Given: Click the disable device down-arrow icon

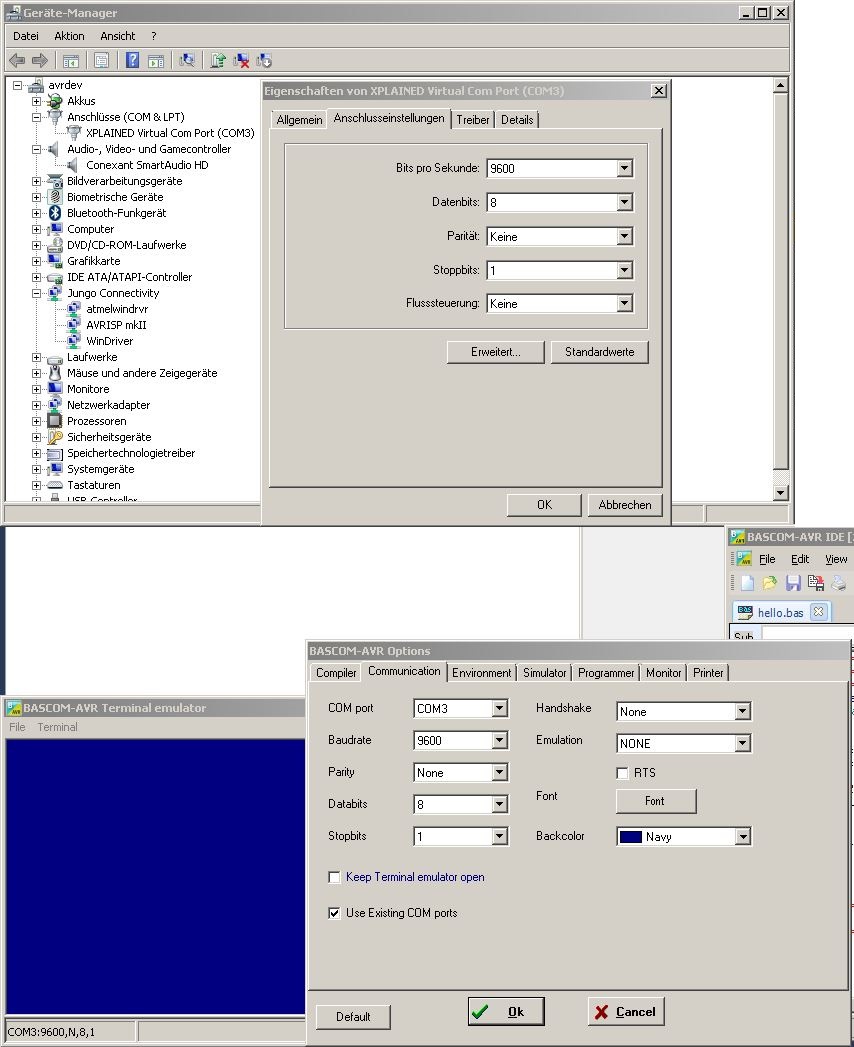Looking at the screenshot, I should pos(264,61).
